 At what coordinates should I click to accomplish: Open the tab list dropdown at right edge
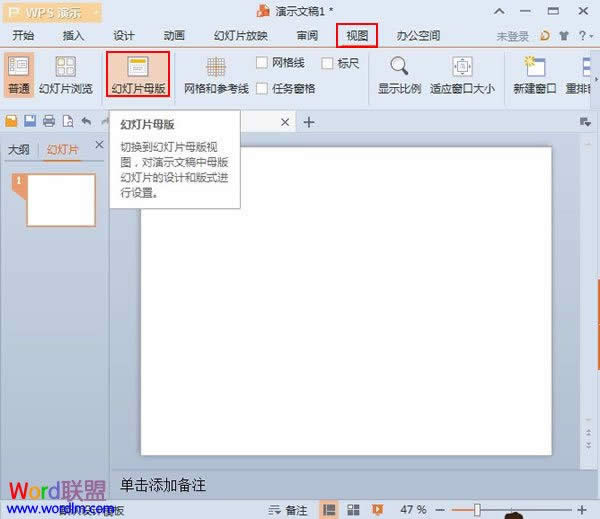pos(585,122)
